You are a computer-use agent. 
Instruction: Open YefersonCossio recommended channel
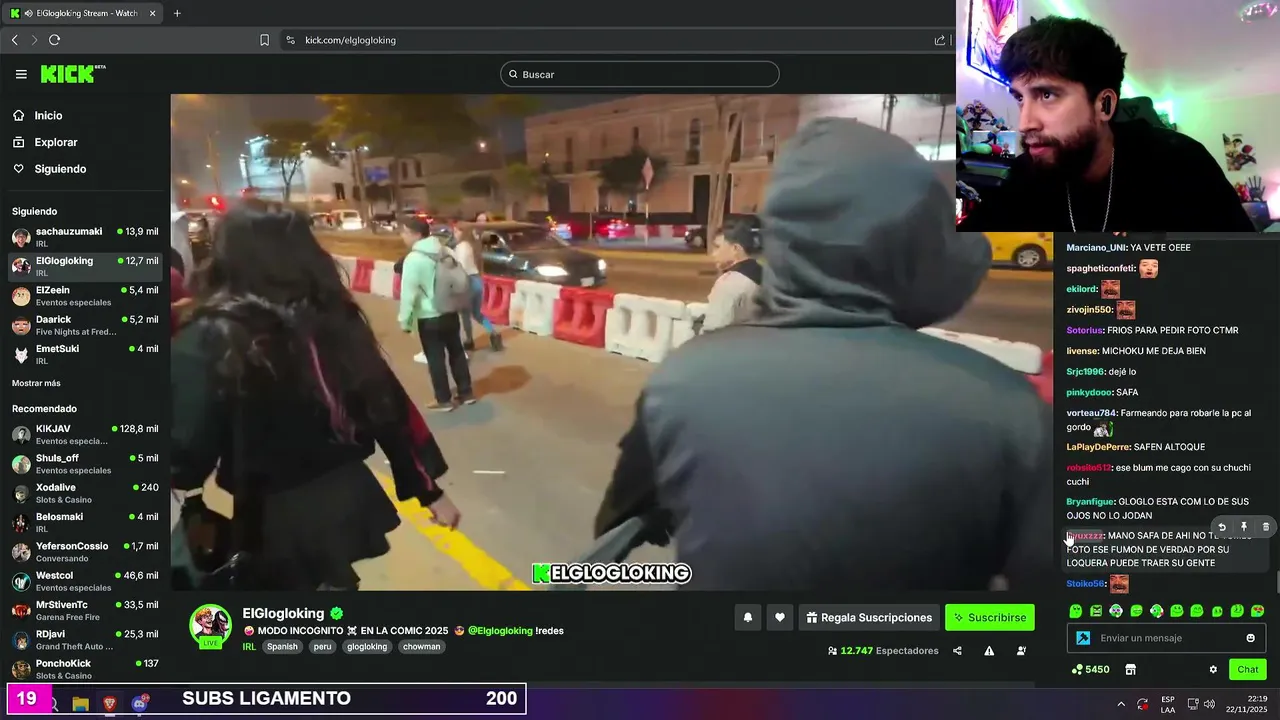tap(85, 552)
